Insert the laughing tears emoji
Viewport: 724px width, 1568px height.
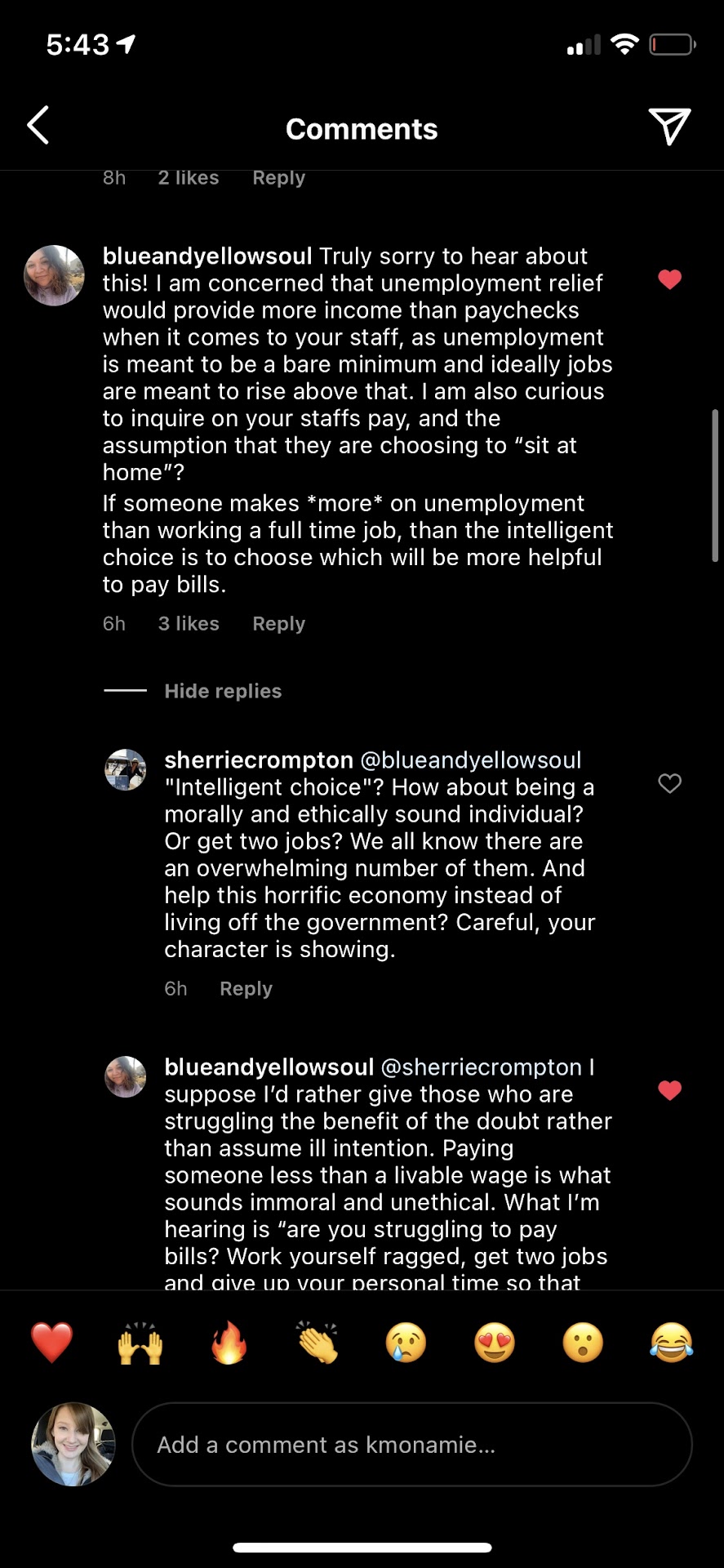(671, 1343)
